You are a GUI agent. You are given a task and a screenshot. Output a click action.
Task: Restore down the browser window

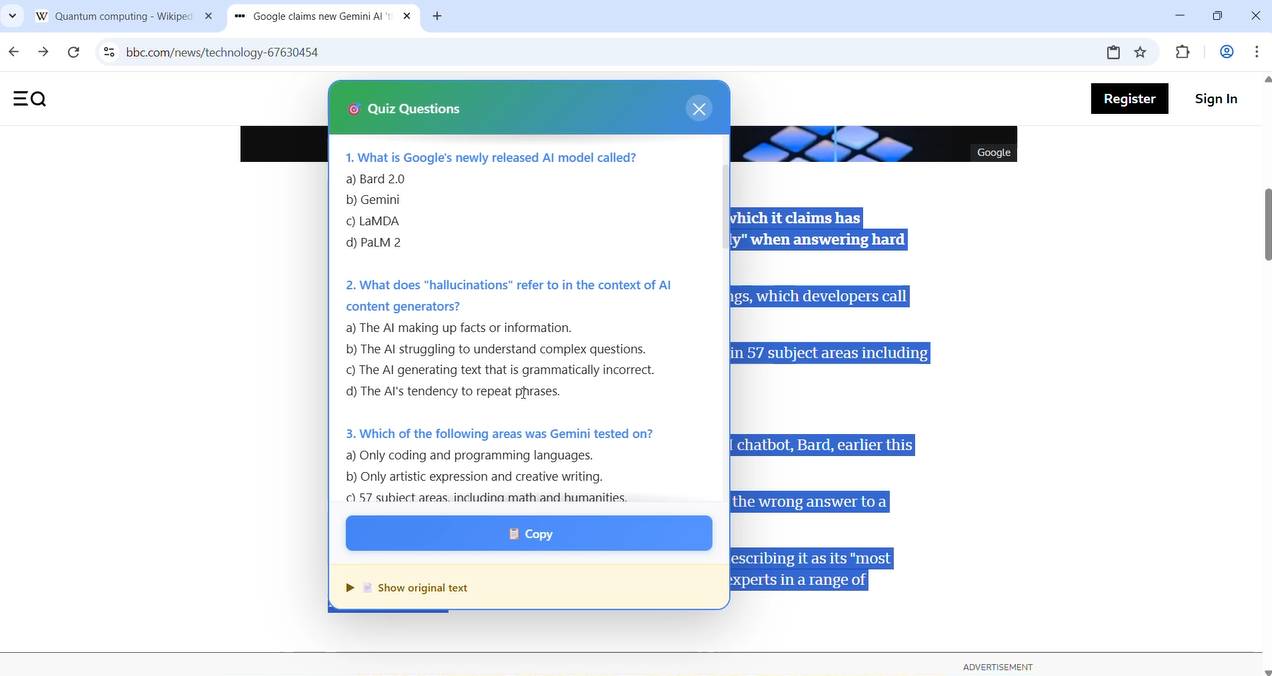tap(1217, 16)
